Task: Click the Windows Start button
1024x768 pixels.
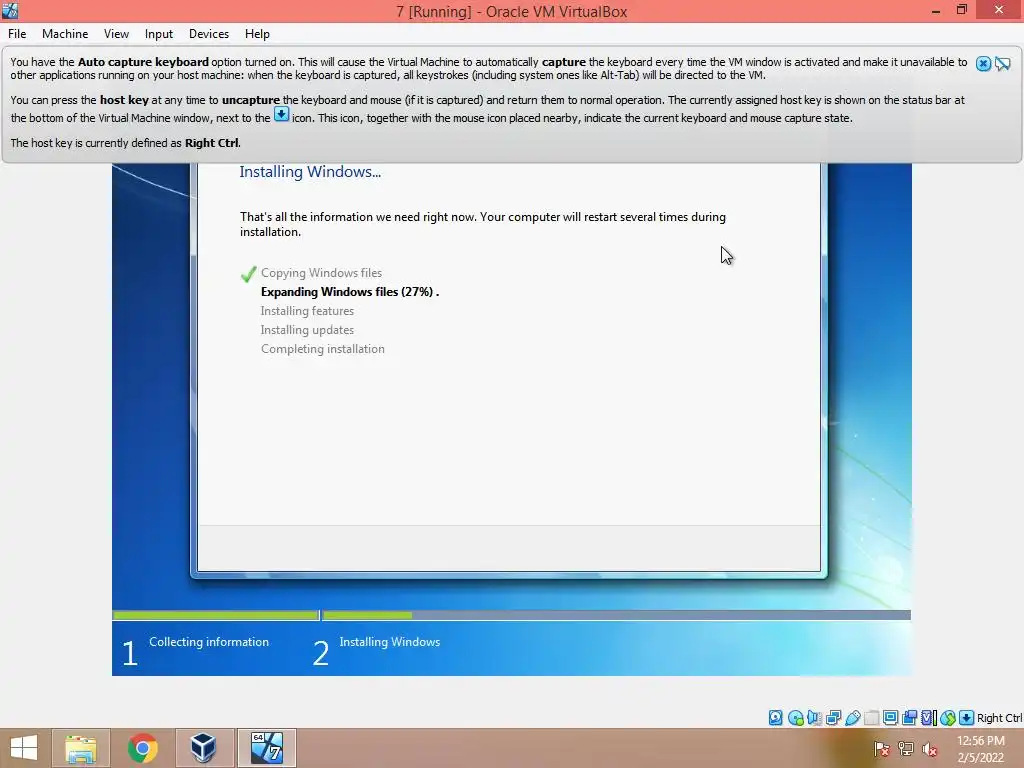Action: click(x=24, y=748)
